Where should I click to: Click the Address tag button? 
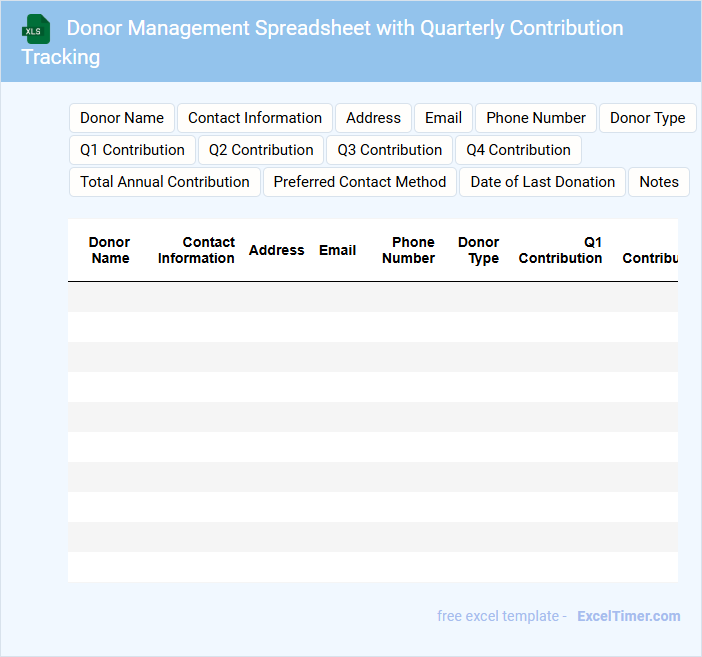(373, 118)
